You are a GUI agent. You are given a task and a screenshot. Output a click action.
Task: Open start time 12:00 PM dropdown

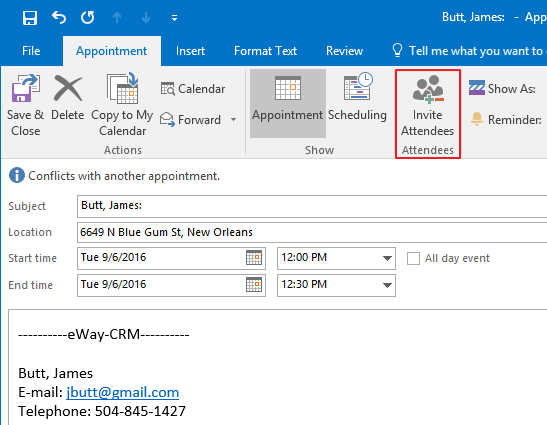[x=387, y=258]
